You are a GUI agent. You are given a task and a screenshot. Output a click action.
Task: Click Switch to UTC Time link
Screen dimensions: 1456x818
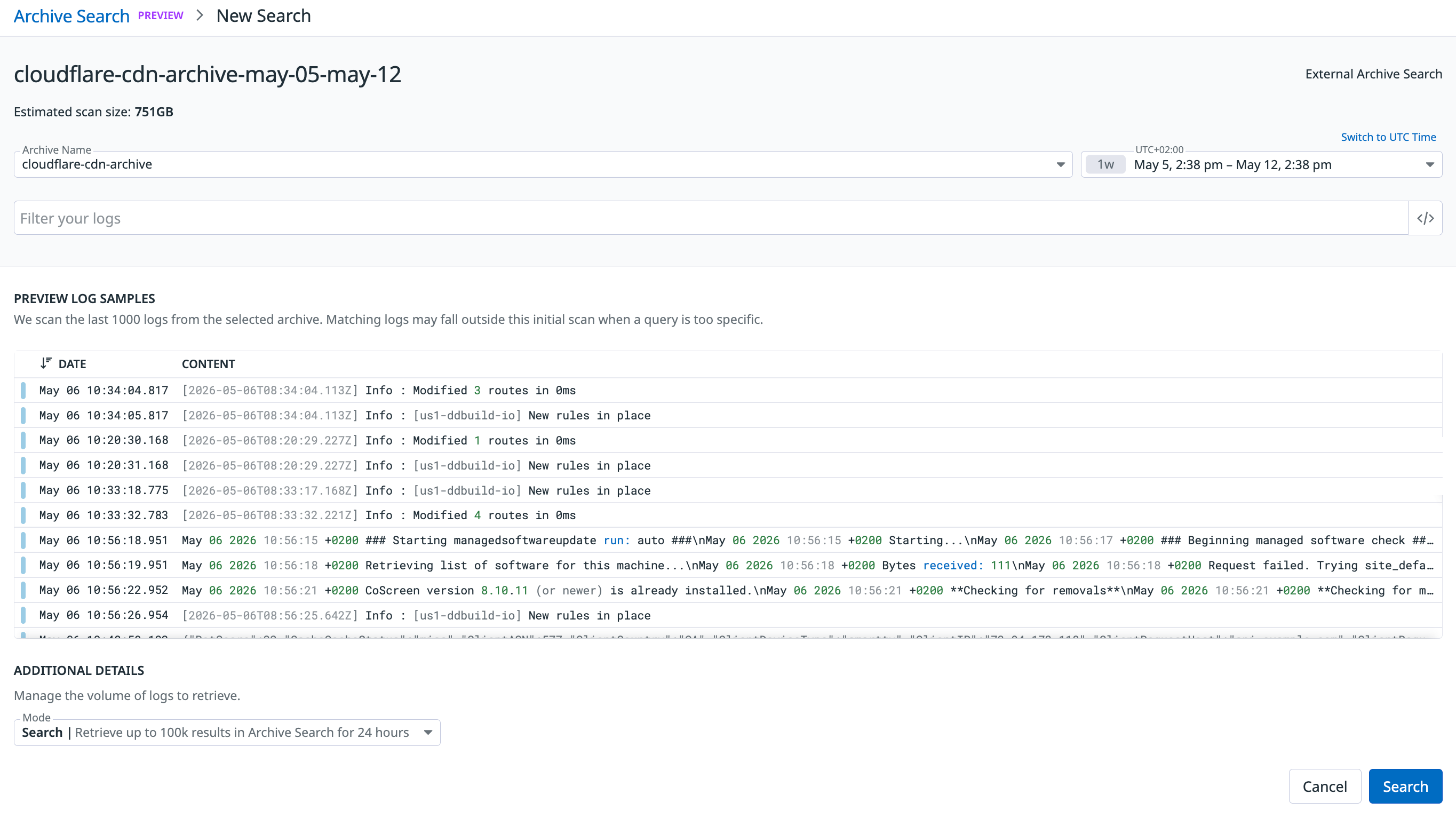coord(1388,137)
